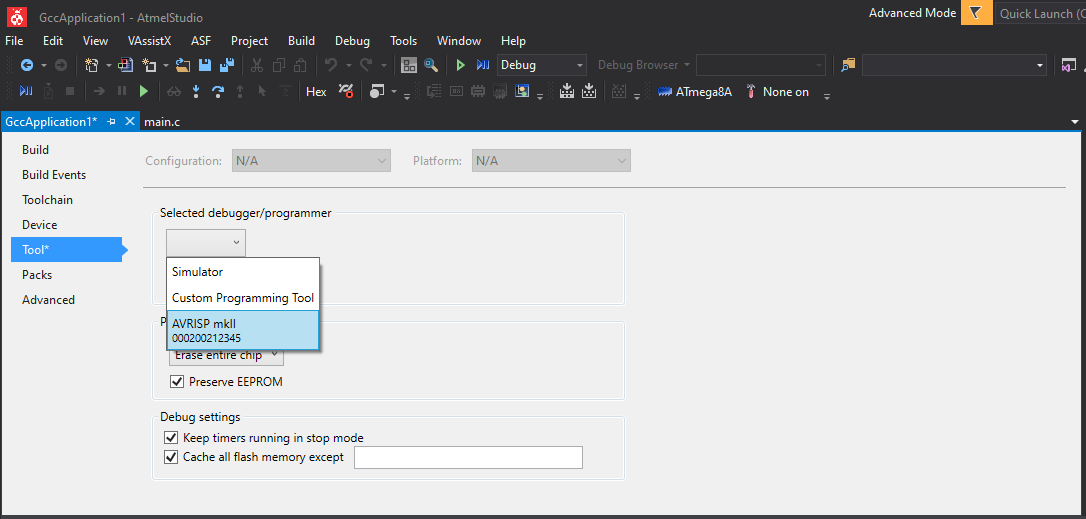Uncheck Keep timers running in stop mode

[x=170, y=438]
